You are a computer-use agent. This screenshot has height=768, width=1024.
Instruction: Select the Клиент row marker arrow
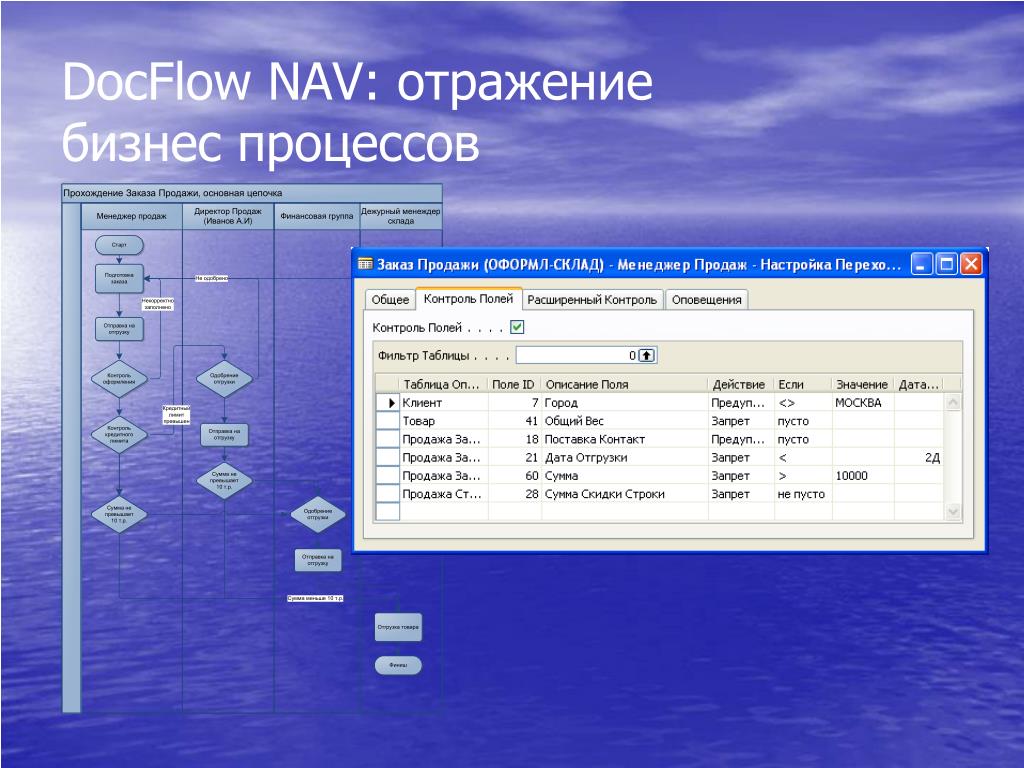(x=388, y=403)
